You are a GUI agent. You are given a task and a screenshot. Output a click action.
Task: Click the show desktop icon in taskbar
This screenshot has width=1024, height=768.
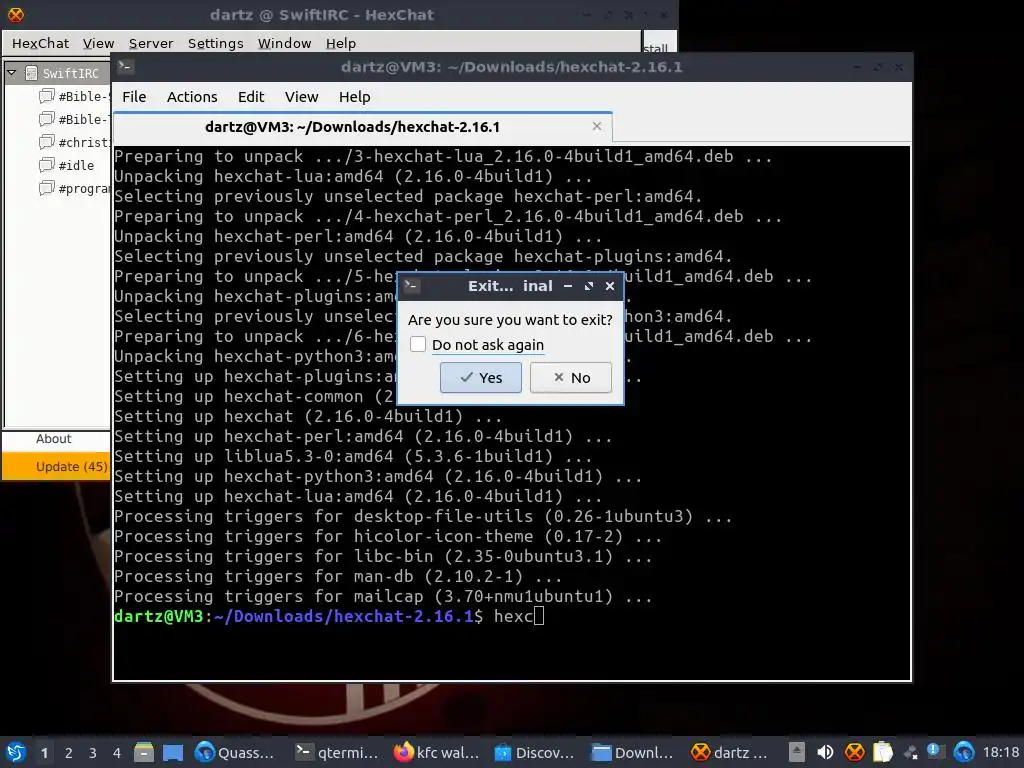coord(173,752)
